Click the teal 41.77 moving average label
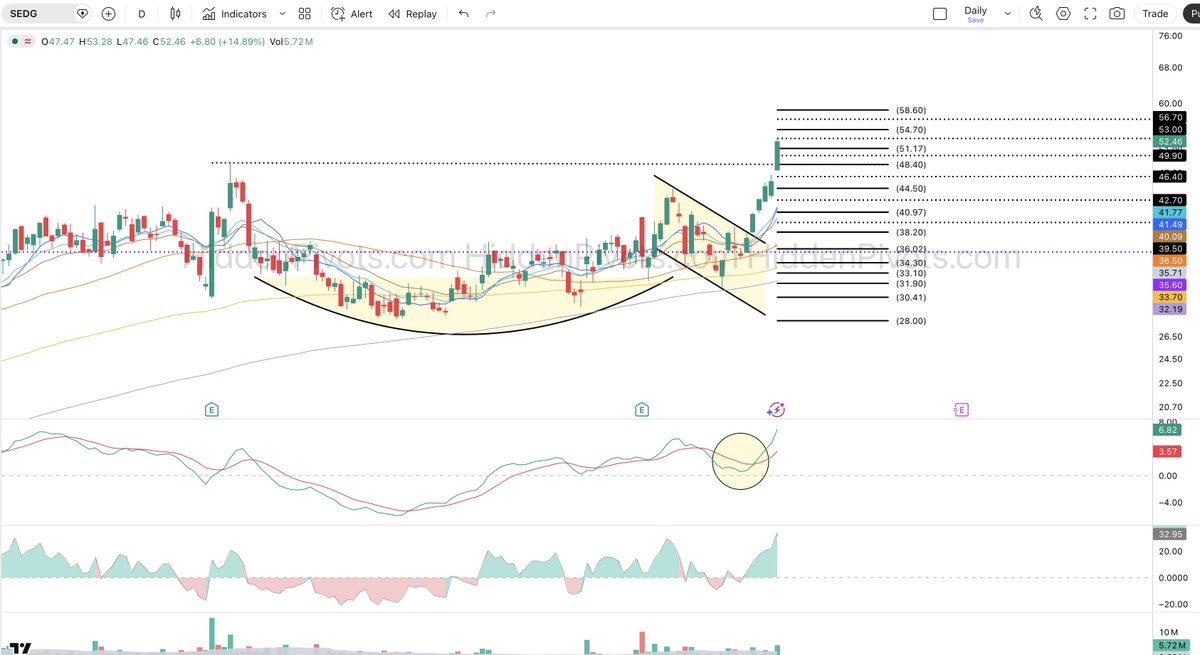 [1170, 212]
